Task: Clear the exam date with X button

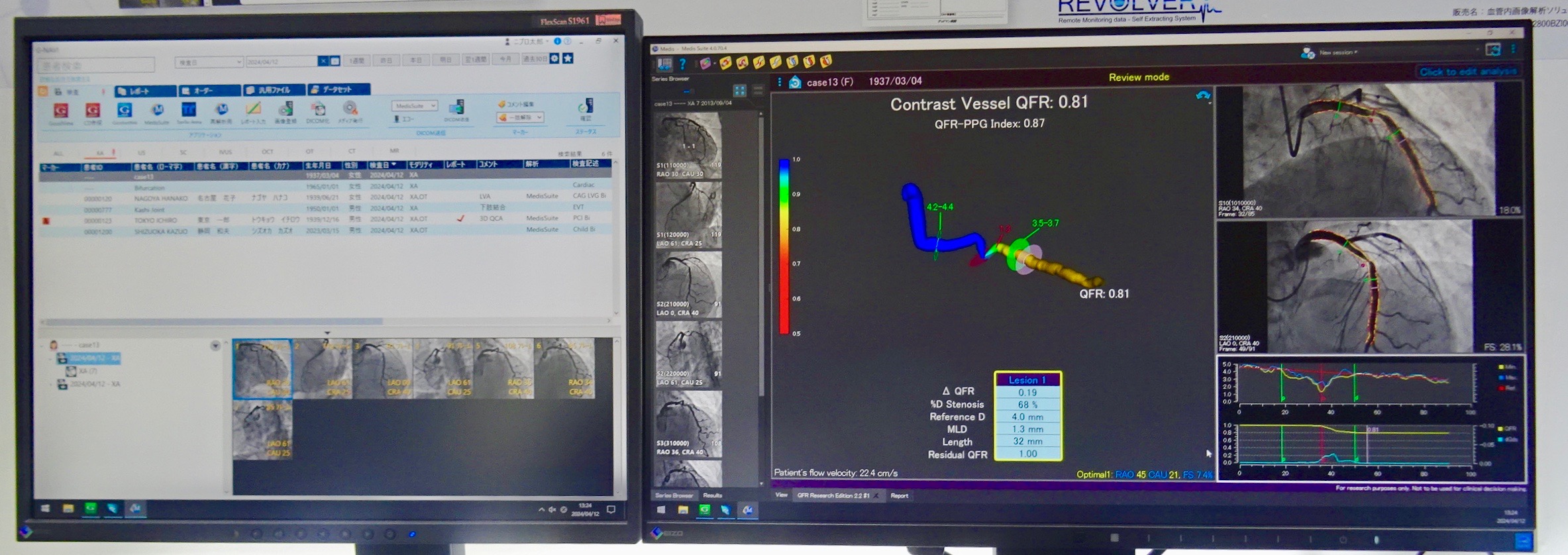Action: pyautogui.click(x=323, y=62)
